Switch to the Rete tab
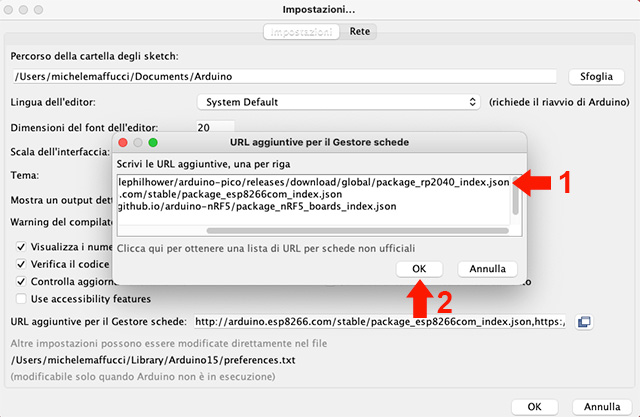640x417 pixels. tap(359, 32)
